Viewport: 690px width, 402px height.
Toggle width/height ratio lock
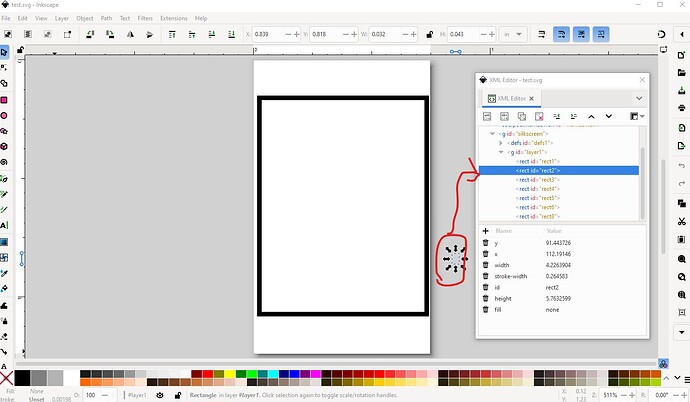[x=429, y=34]
